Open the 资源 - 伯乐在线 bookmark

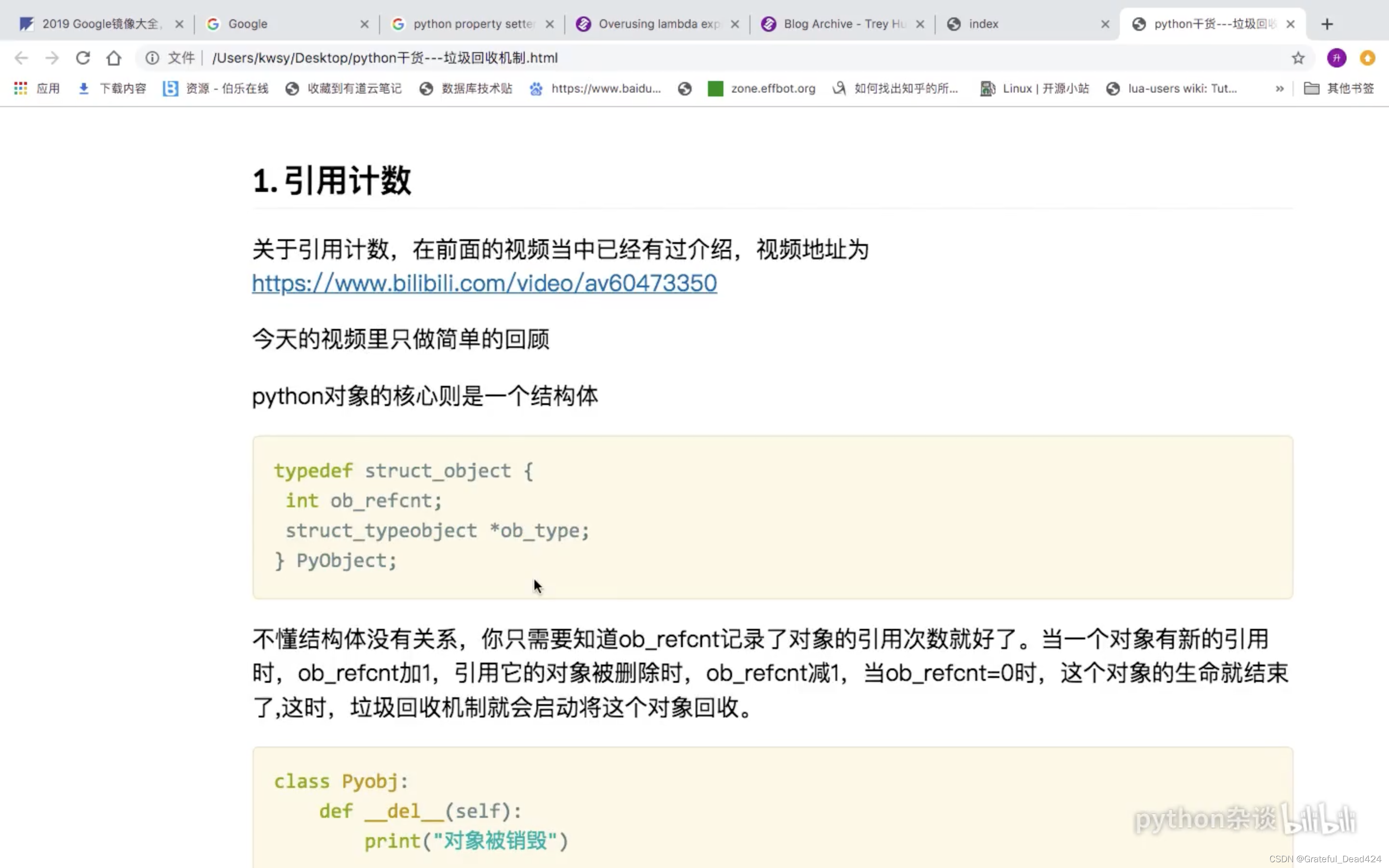coord(216,88)
